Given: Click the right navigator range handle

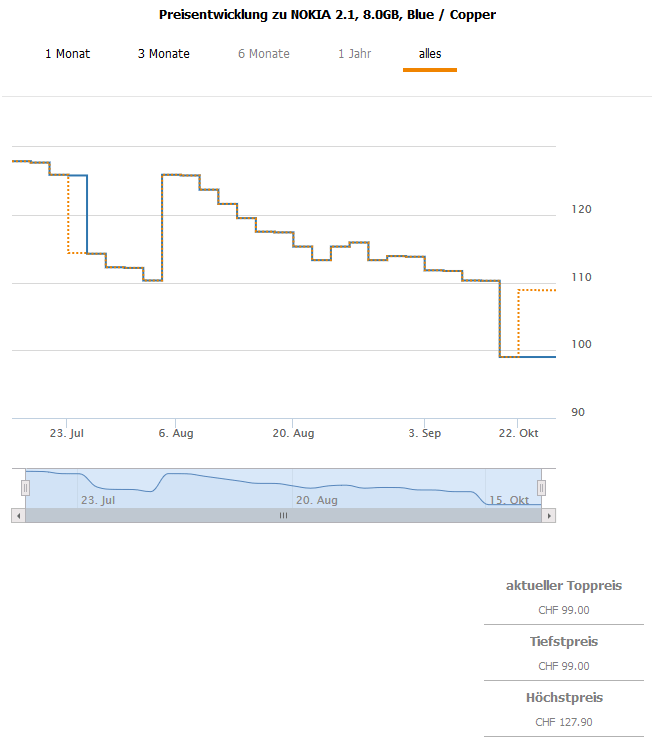Looking at the screenshot, I should 541,487.
